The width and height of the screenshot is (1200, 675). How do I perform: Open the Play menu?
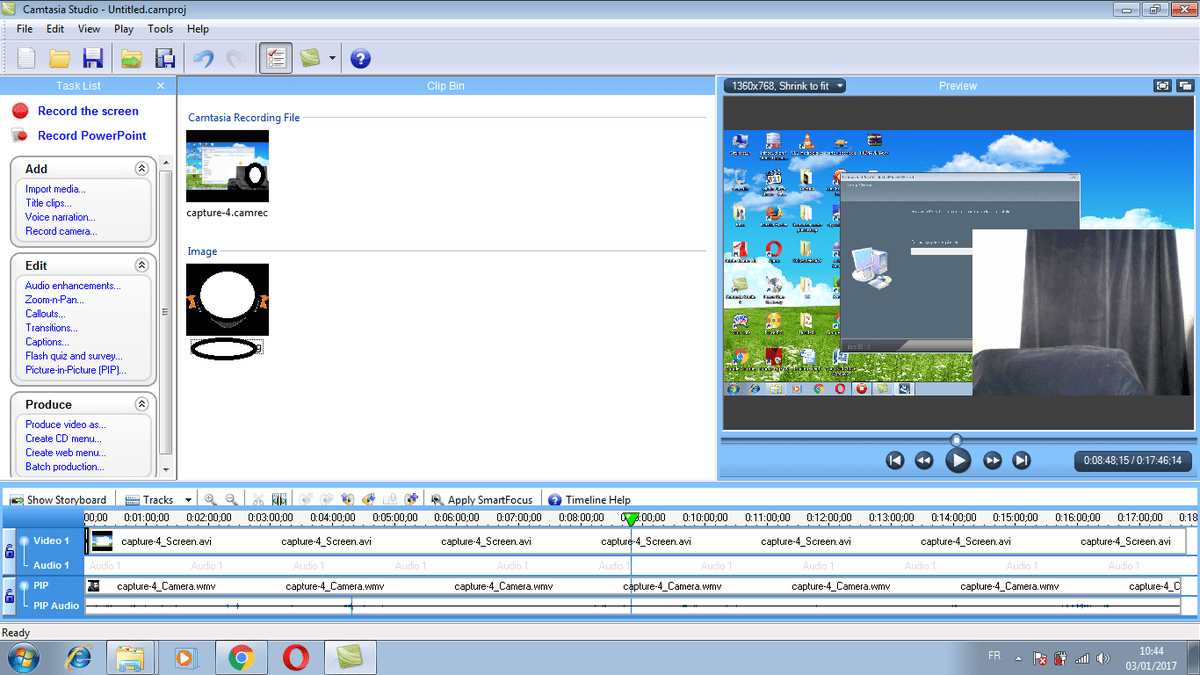(x=124, y=29)
